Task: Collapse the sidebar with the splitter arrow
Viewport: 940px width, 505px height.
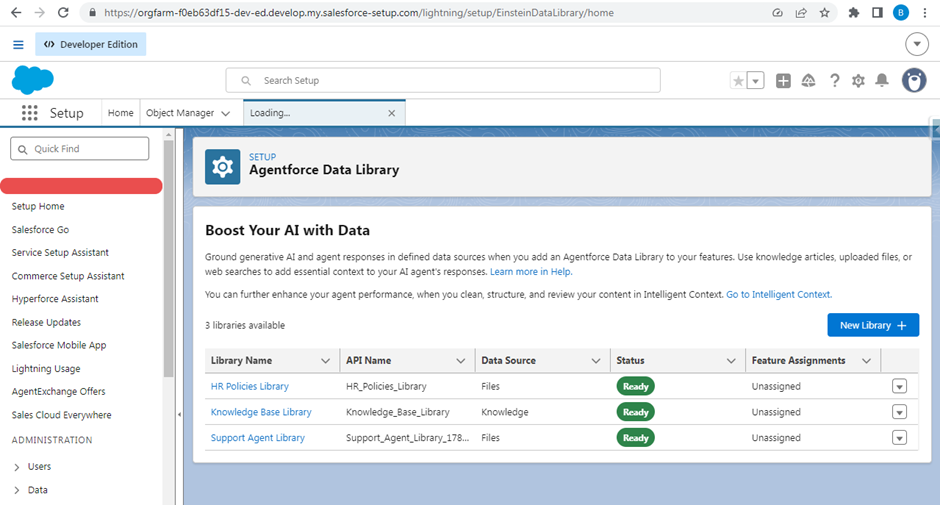Action: pyautogui.click(x=179, y=414)
